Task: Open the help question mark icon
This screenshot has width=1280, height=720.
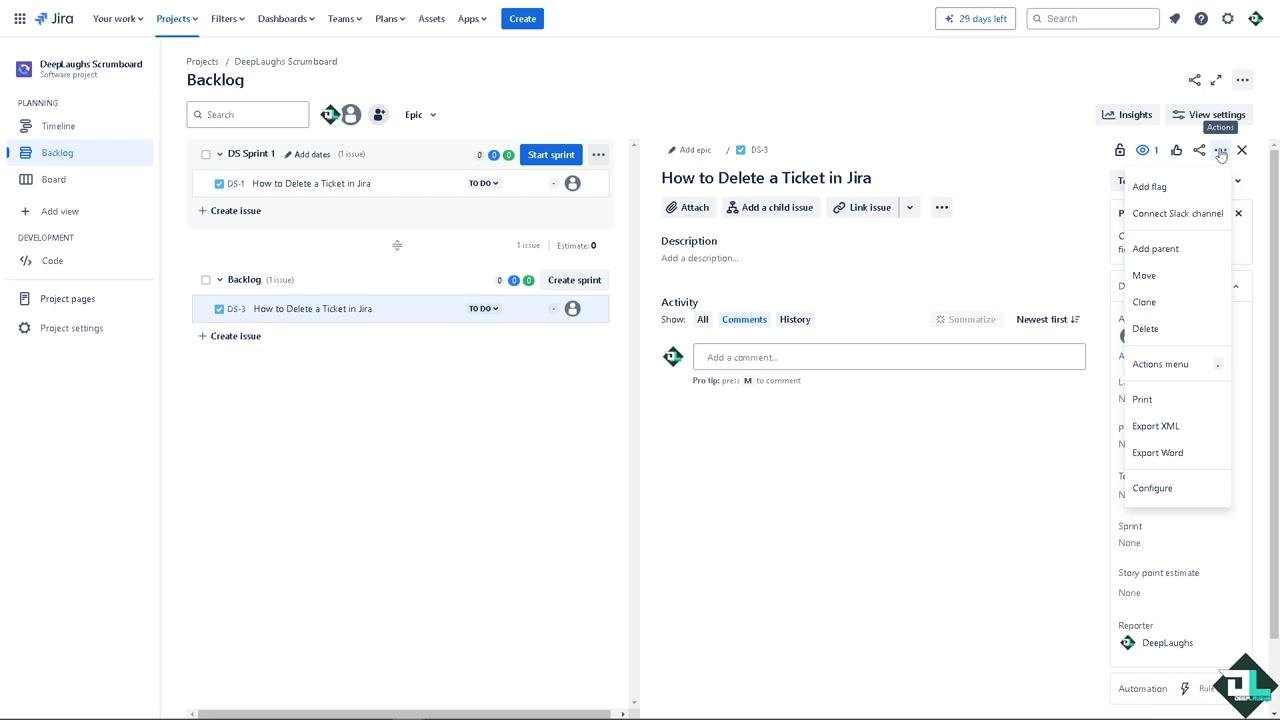Action: 1201,18
